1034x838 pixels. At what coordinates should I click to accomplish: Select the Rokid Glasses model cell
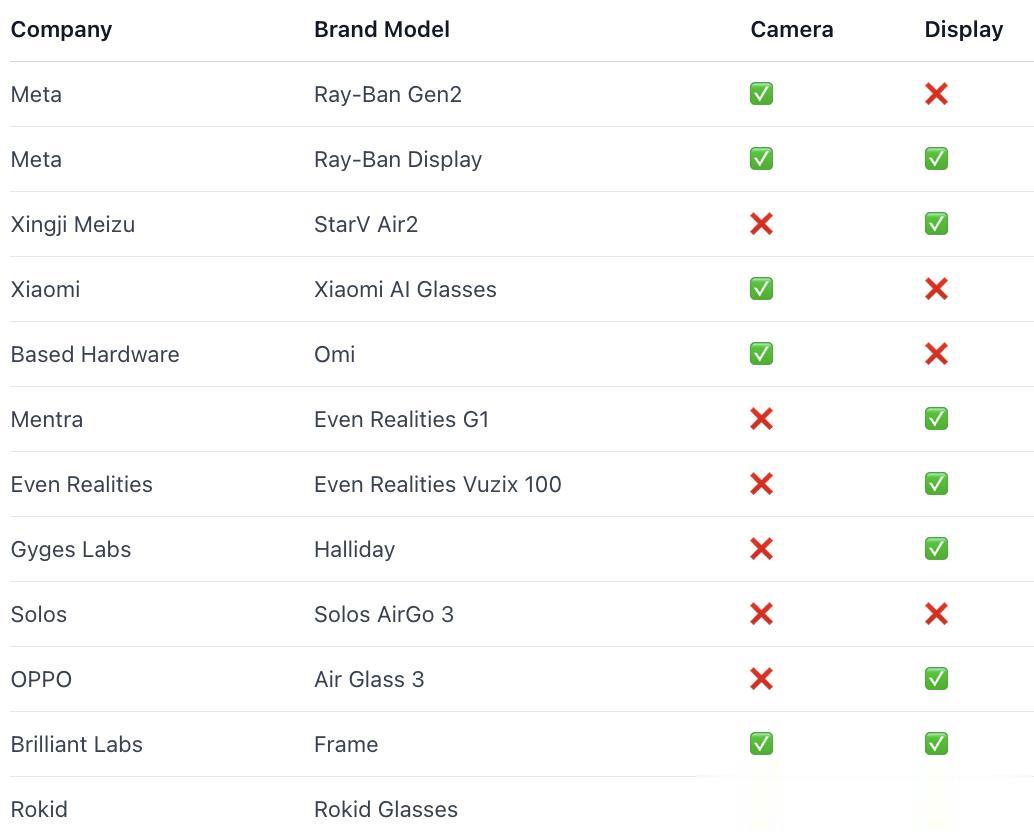tap(385, 809)
